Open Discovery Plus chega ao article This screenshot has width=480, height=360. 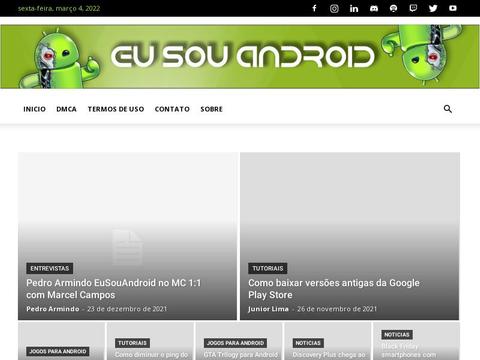pyautogui.click(x=329, y=355)
